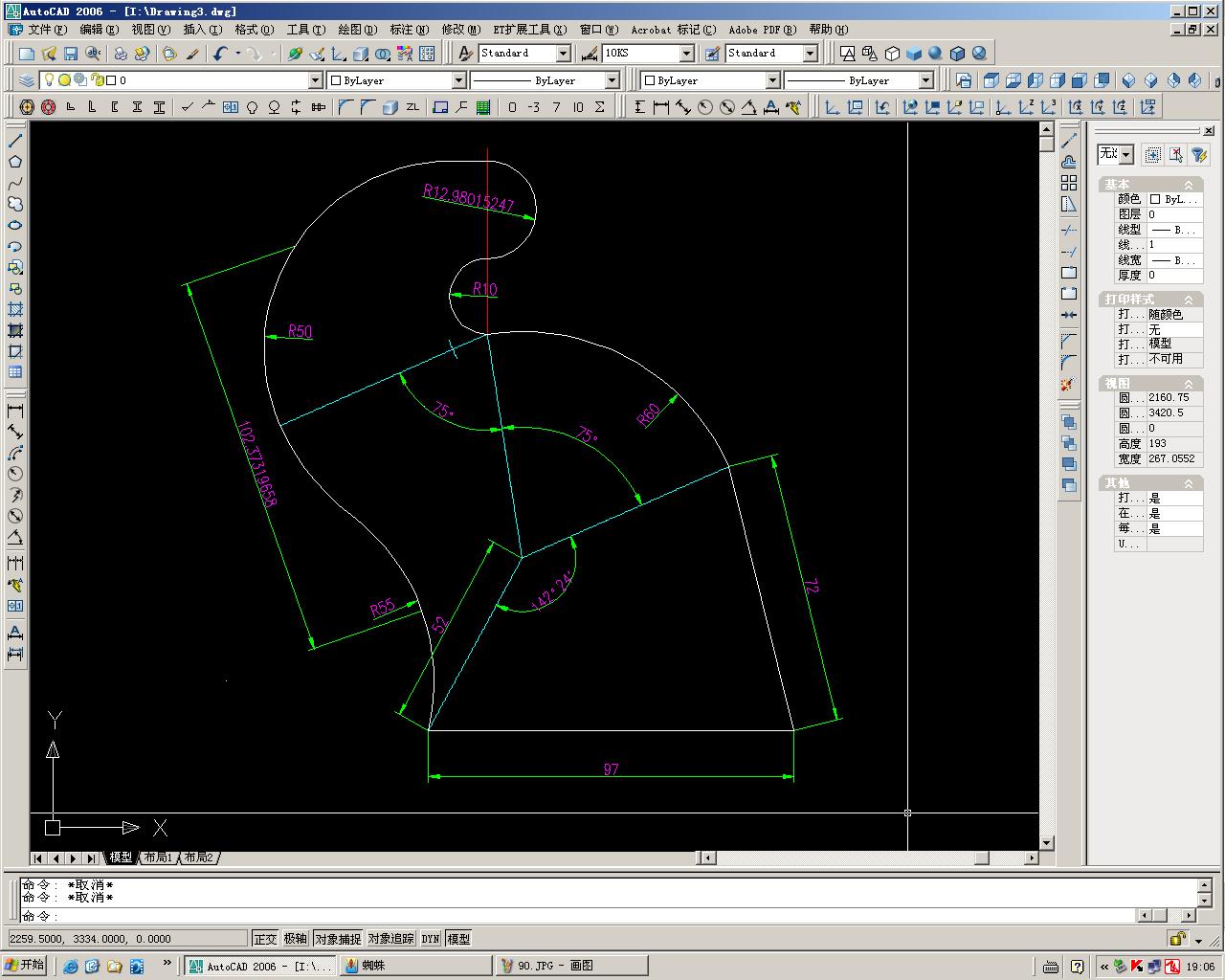Open the Layer Properties Manager icon
The width and height of the screenshot is (1225, 980).
pyautogui.click(x=26, y=80)
